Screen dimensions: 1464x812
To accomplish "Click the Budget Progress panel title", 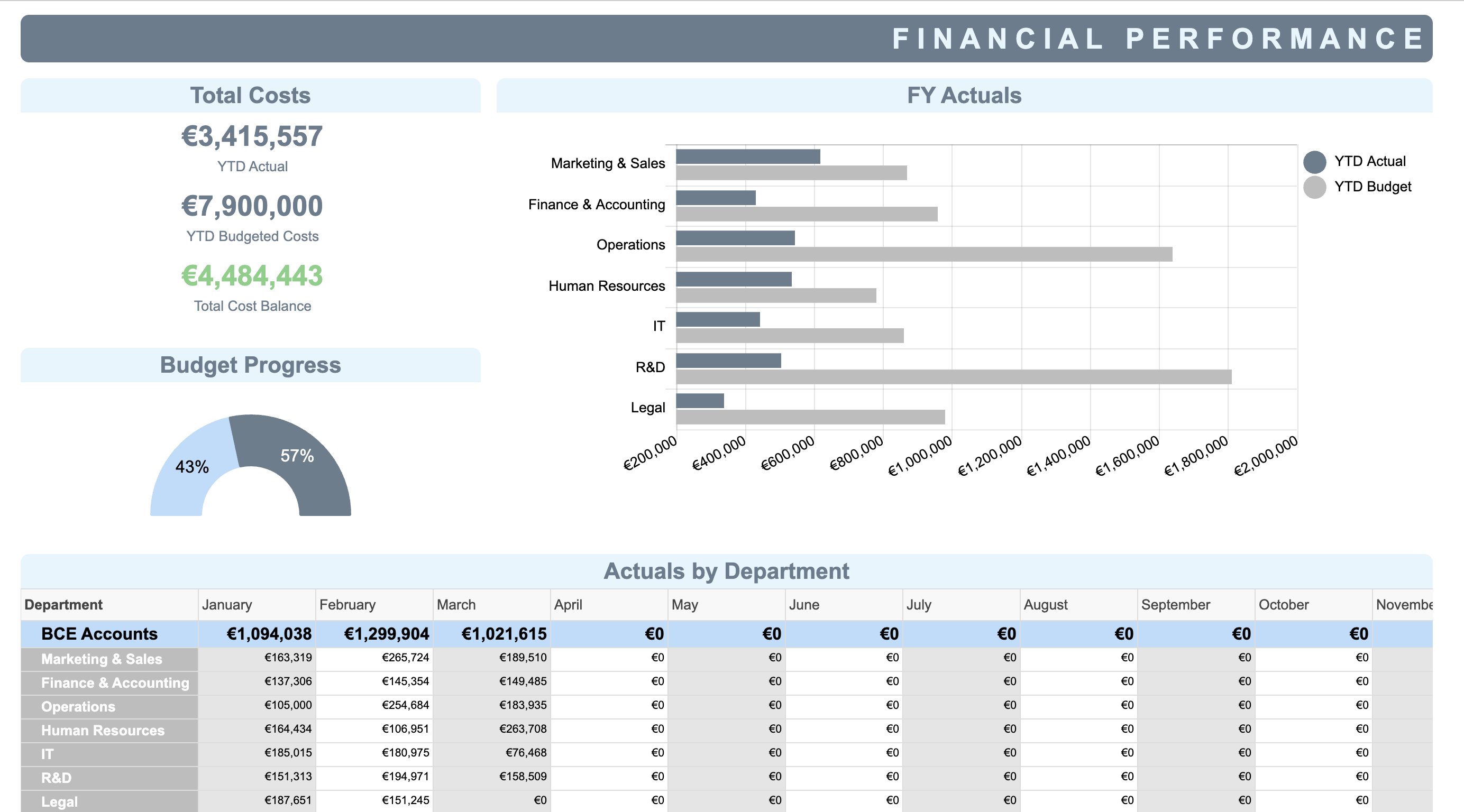I will point(250,365).
